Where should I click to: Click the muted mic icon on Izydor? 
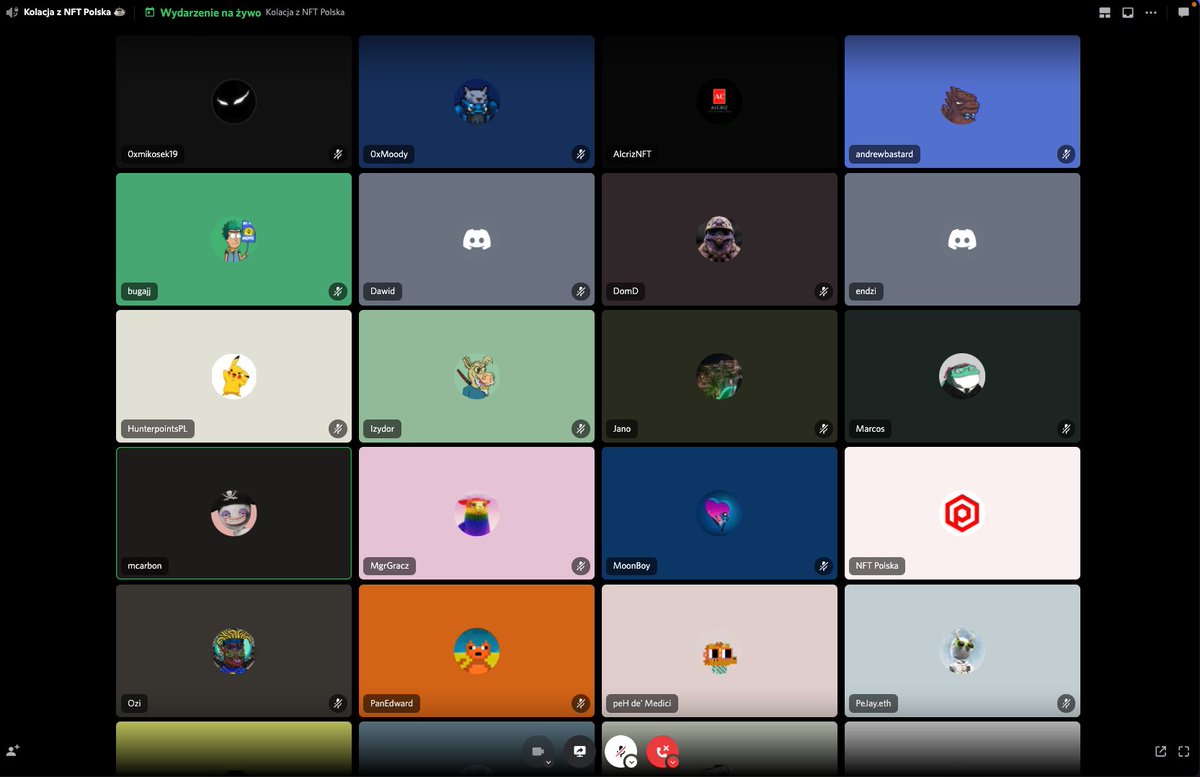[x=581, y=428]
